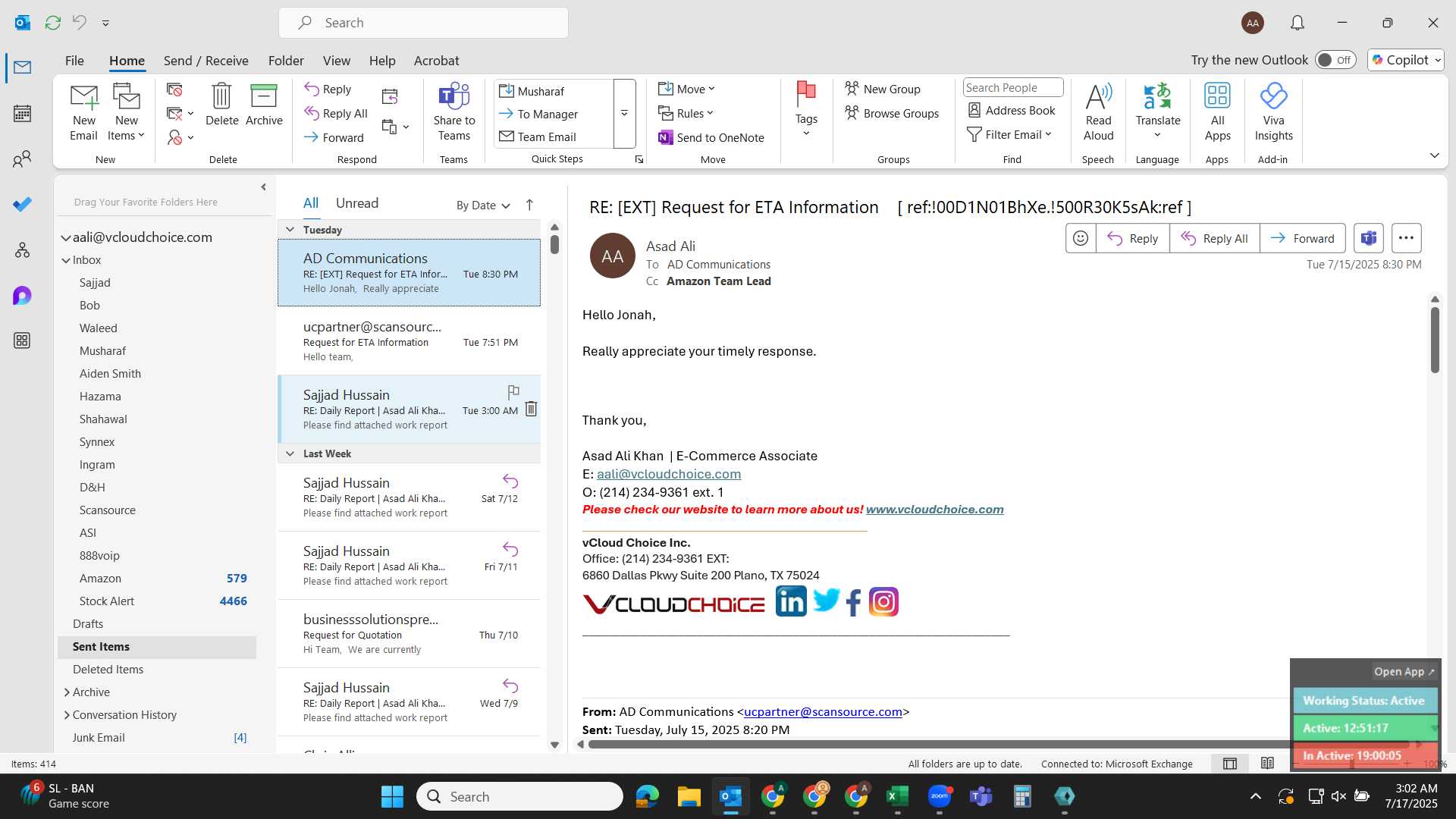Image resolution: width=1456 pixels, height=819 pixels.
Task: Click the Read Aloud icon
Action: (1098, 112)
